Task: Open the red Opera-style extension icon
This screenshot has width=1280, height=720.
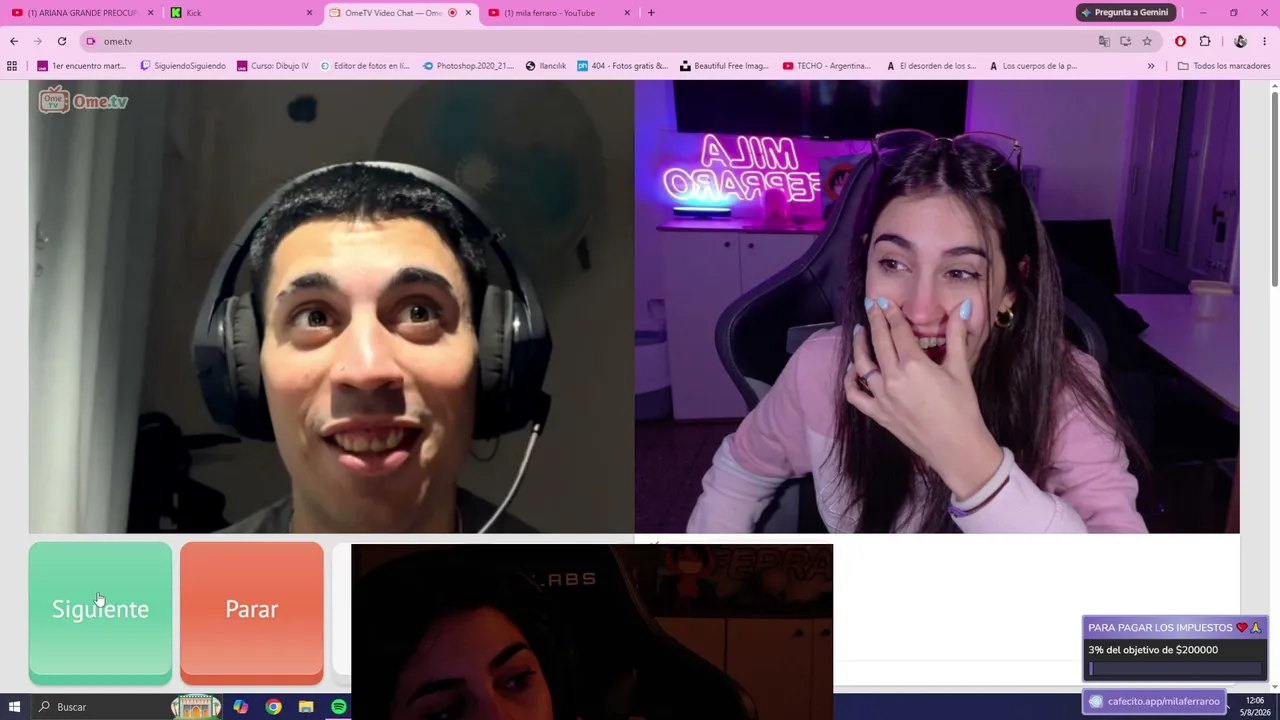Action: pyautogui.click(x=1181, y=41)
